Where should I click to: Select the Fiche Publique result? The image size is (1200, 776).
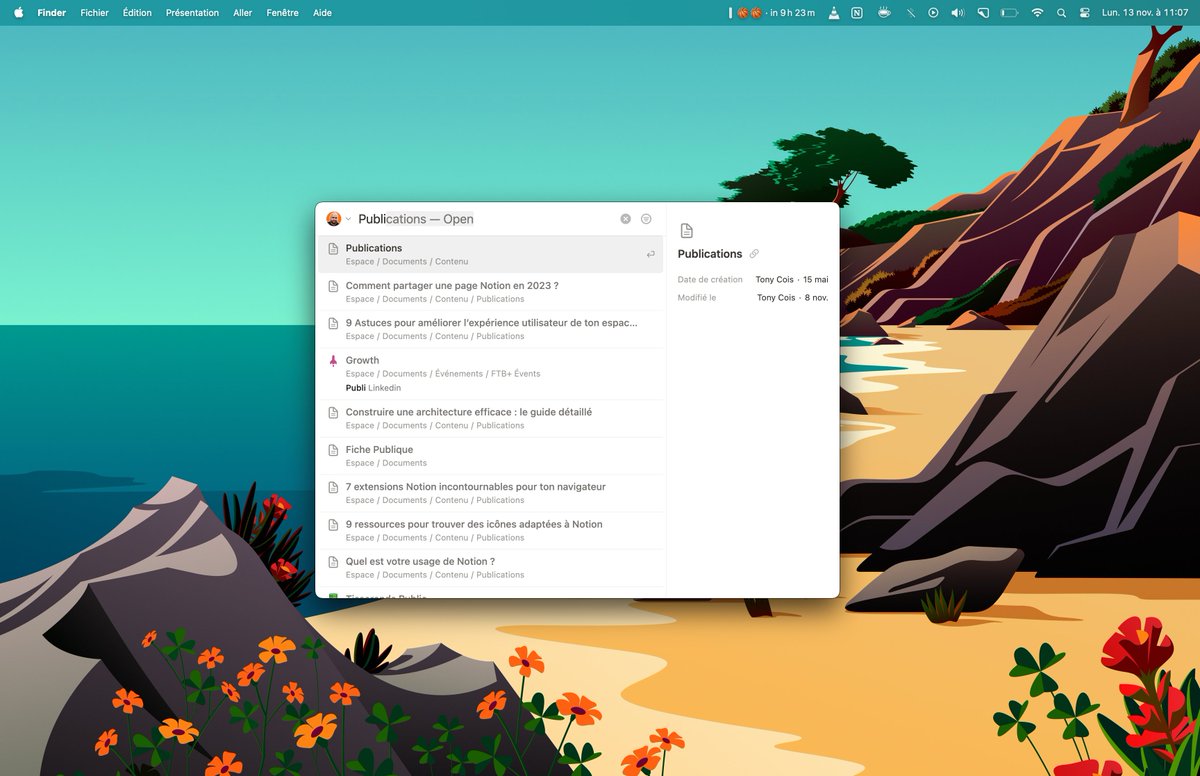click(490, 456)
